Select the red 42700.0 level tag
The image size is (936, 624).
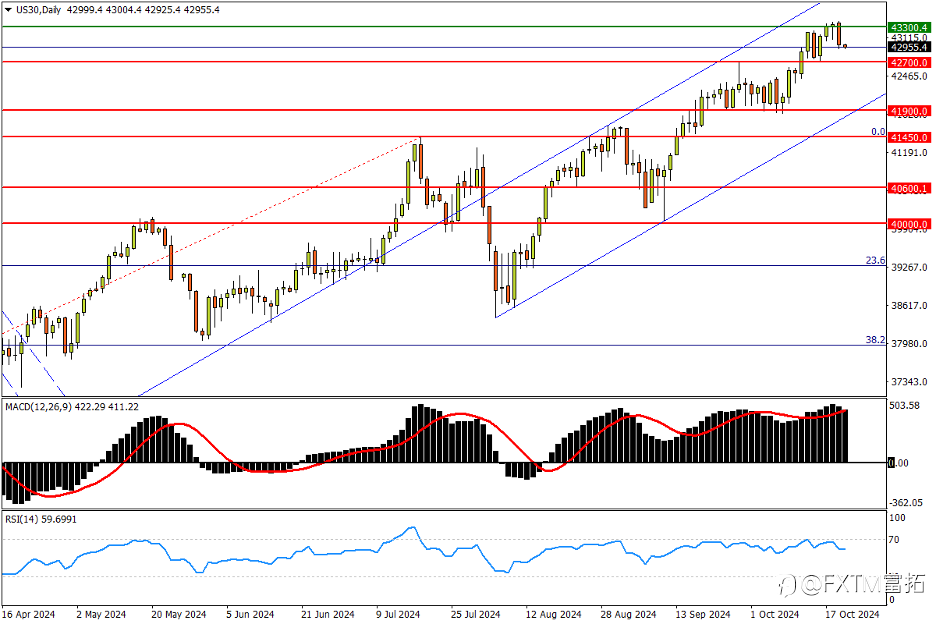tap(909, 63)
